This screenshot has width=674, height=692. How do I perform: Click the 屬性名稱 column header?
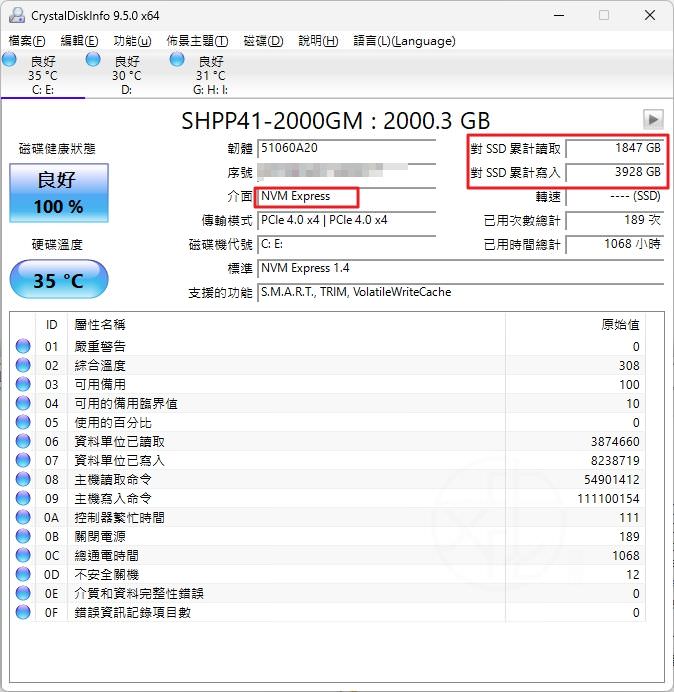tap(286, 325)
